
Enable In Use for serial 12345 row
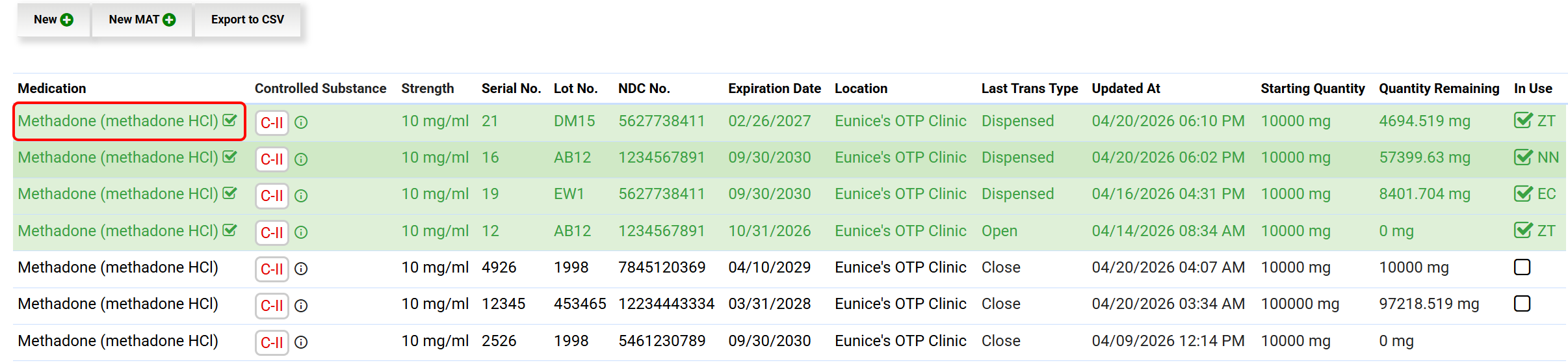(x=1522, y=304)
